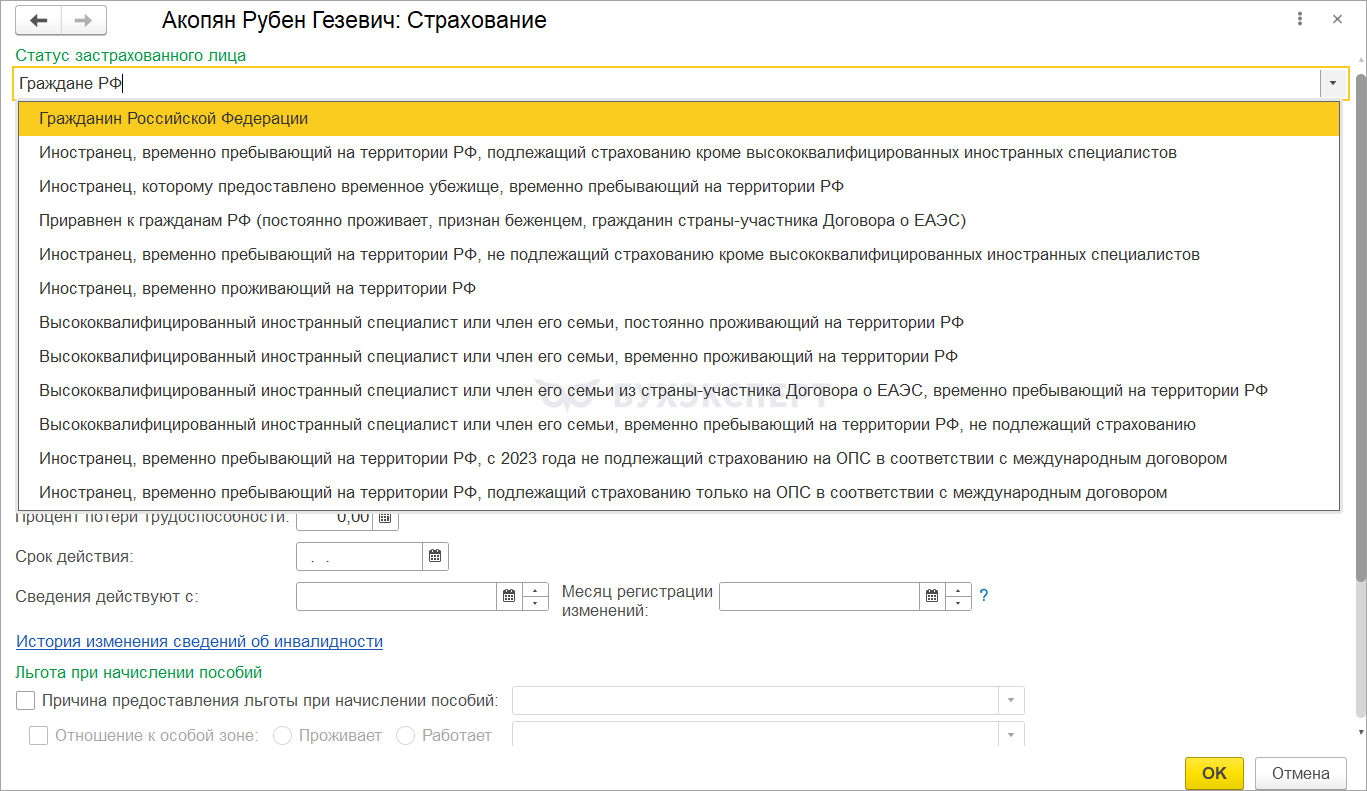Toggle Отношение к особой зоне checkbox
Image resolution: width=1367 pixels, height=791 pixels.
tap(38, 735)
